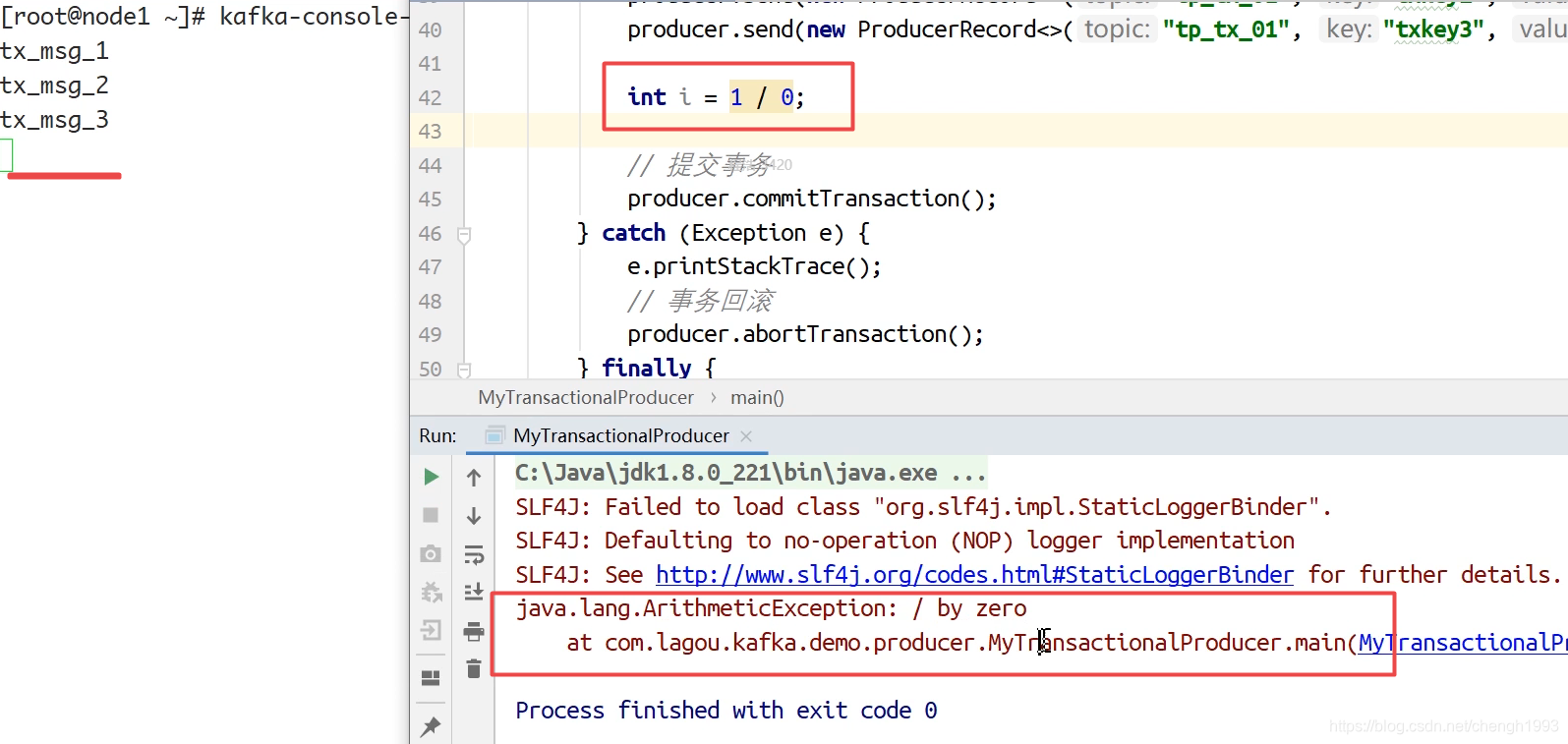Pin the Run tab
Screen dimensions: 1568x744
pyautogui.click(x=431, y=727)
